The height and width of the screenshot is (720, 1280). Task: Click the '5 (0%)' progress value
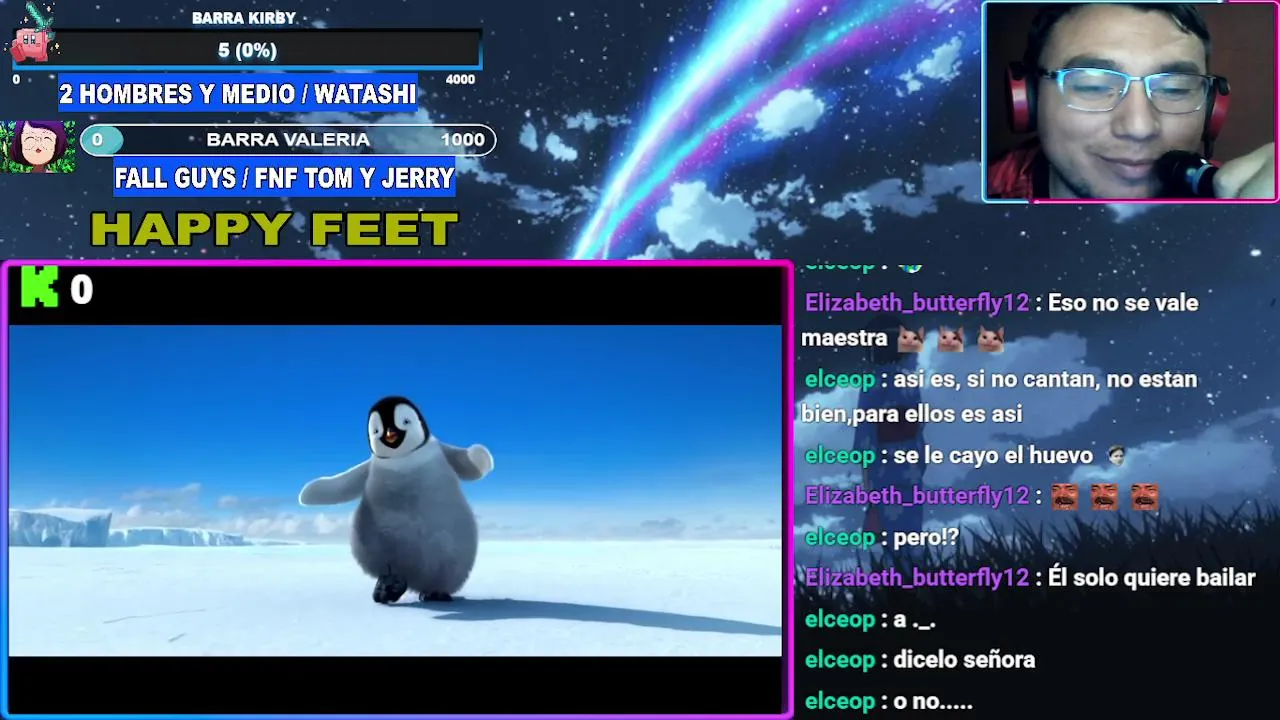click(247, 50)
